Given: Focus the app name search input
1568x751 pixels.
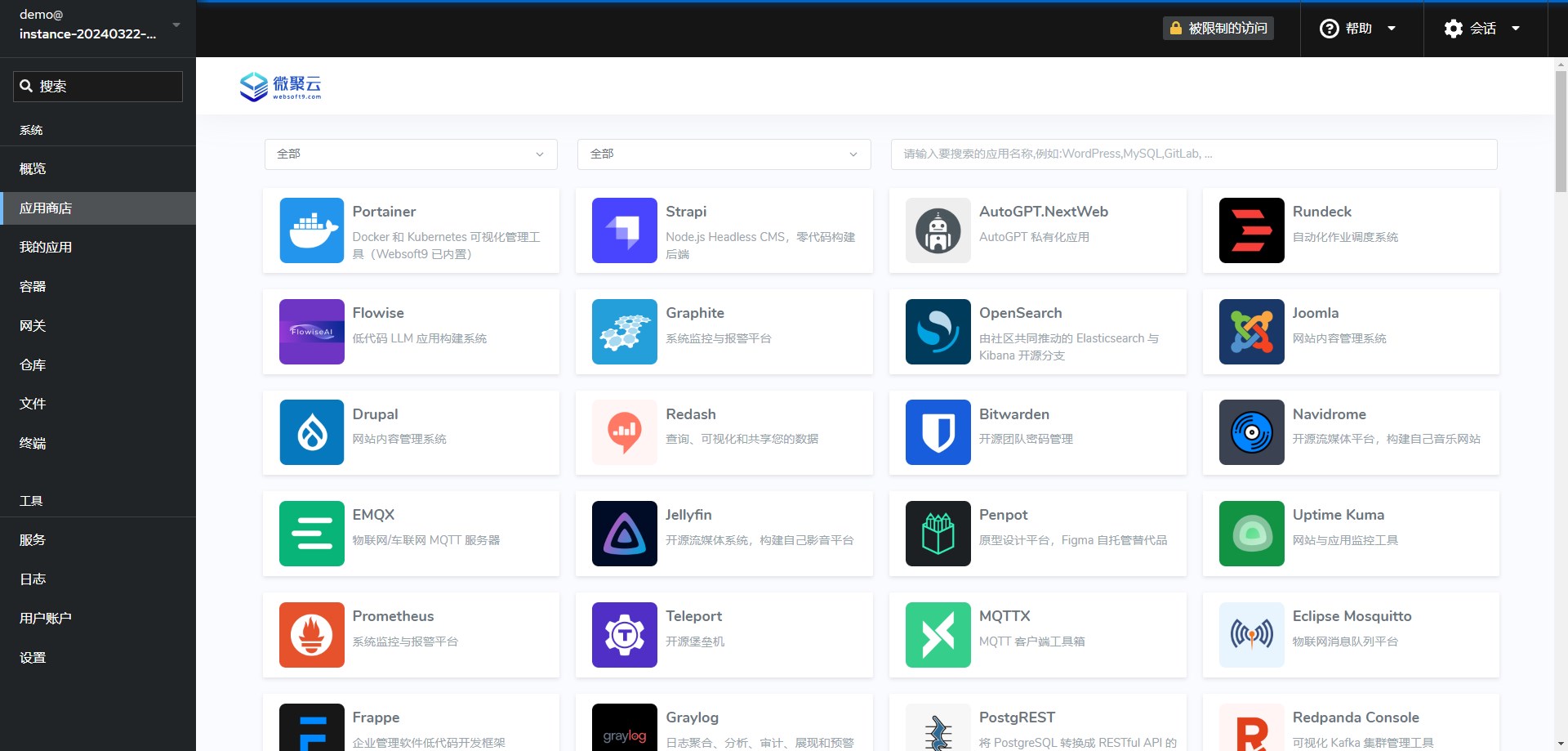Looking at the screenshot, I should (x=1194, y=154).
